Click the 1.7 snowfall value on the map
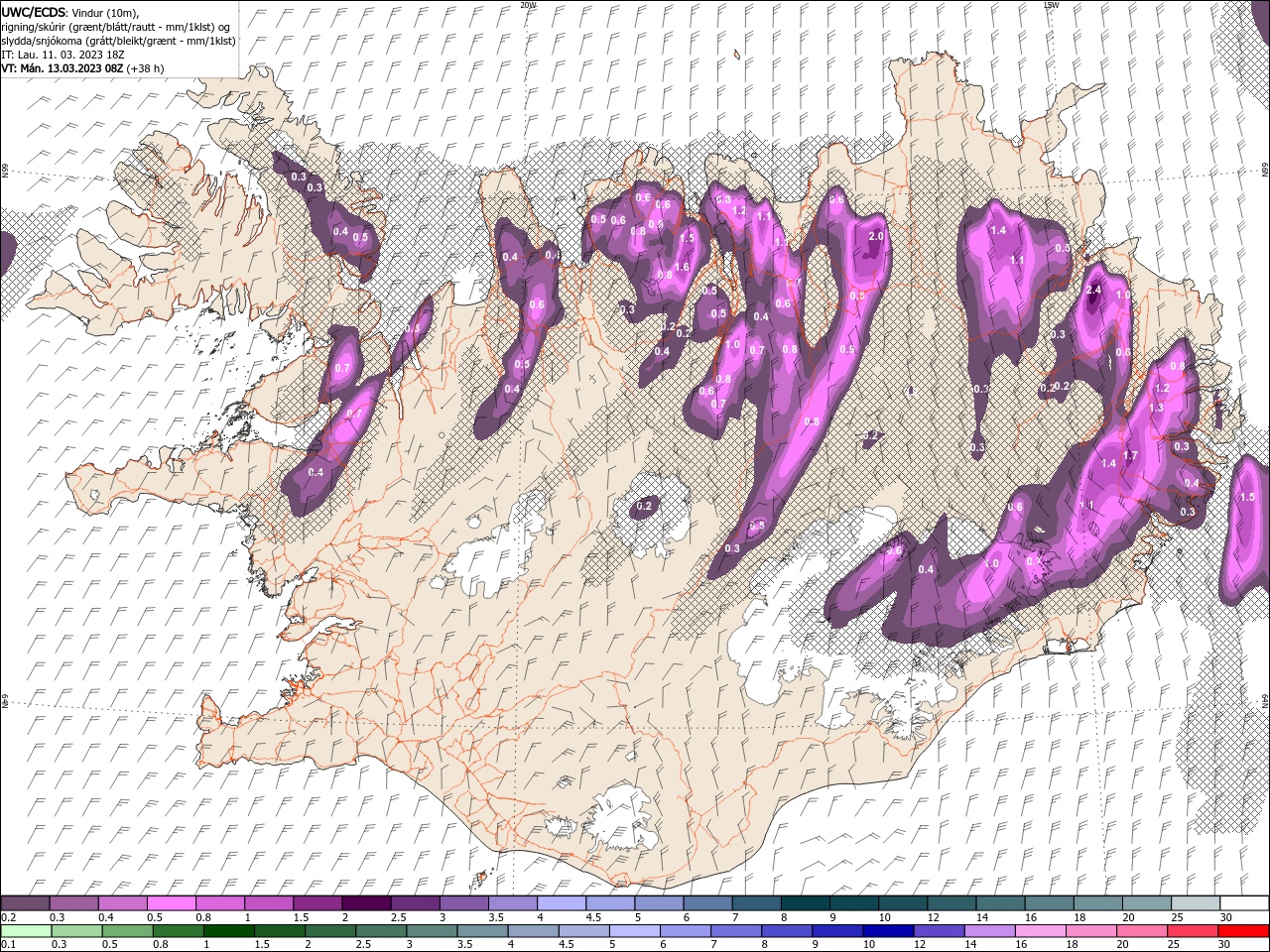Image resolution: width=1270 pixels, height=952 pixels. [1130, 454]
